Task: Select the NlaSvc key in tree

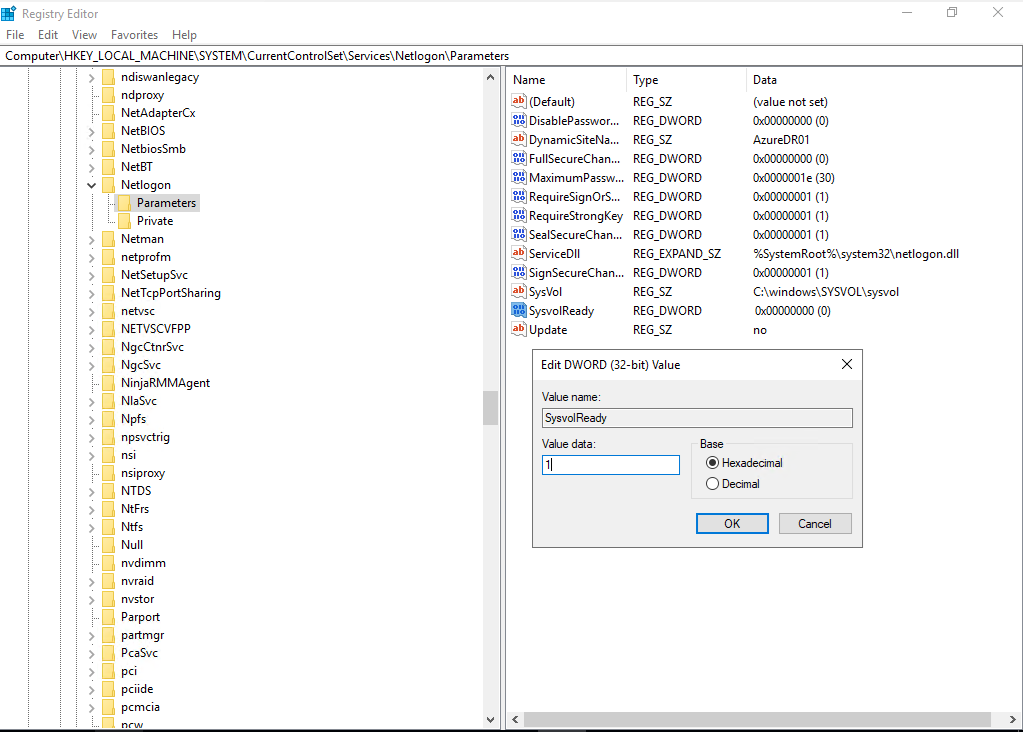Action: pos(138,401)
